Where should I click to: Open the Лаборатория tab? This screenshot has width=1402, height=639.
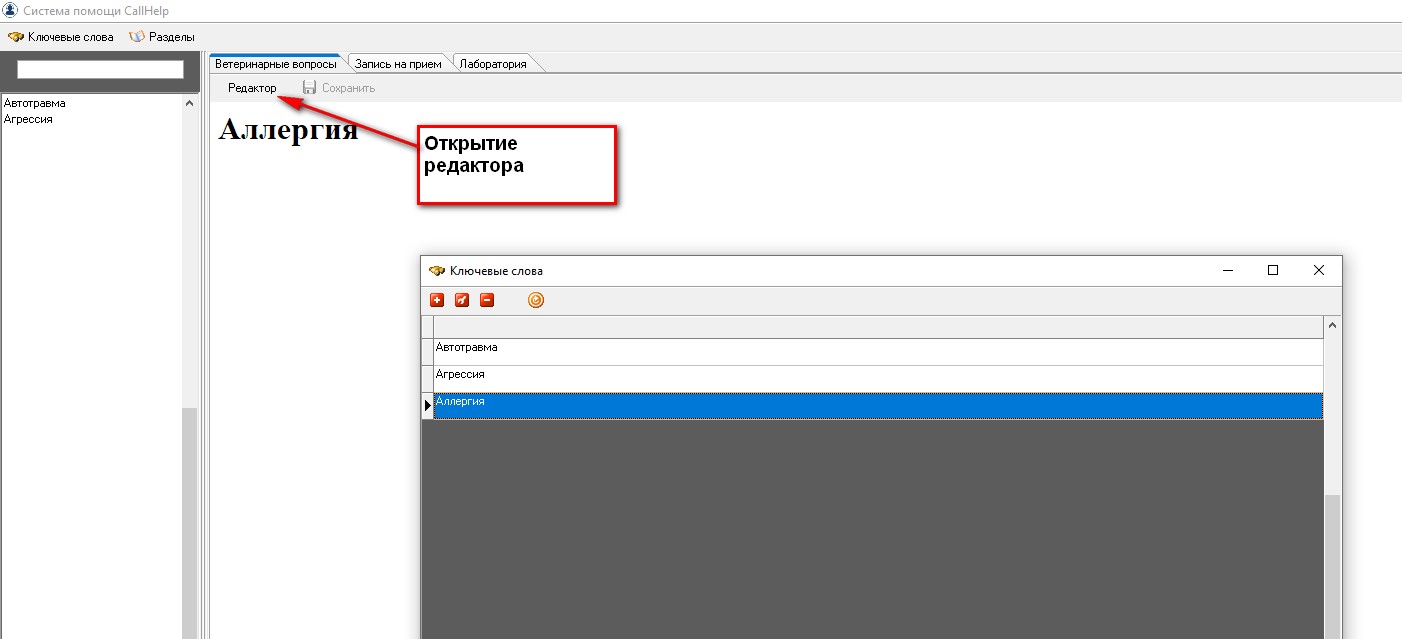[492, 64]
